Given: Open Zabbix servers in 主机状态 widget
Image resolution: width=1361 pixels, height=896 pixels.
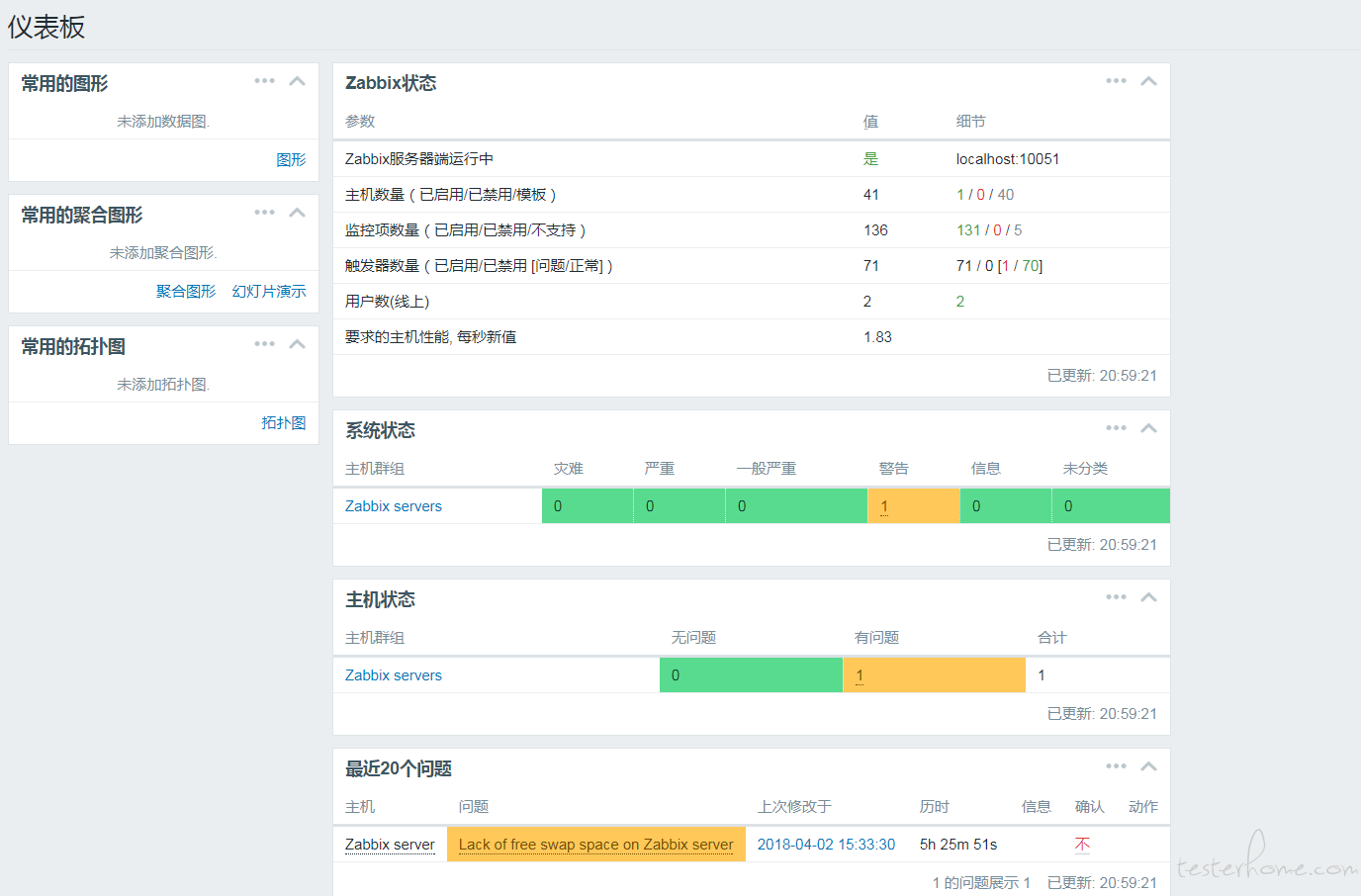Looking at the screenshot, I should point(394,675).
